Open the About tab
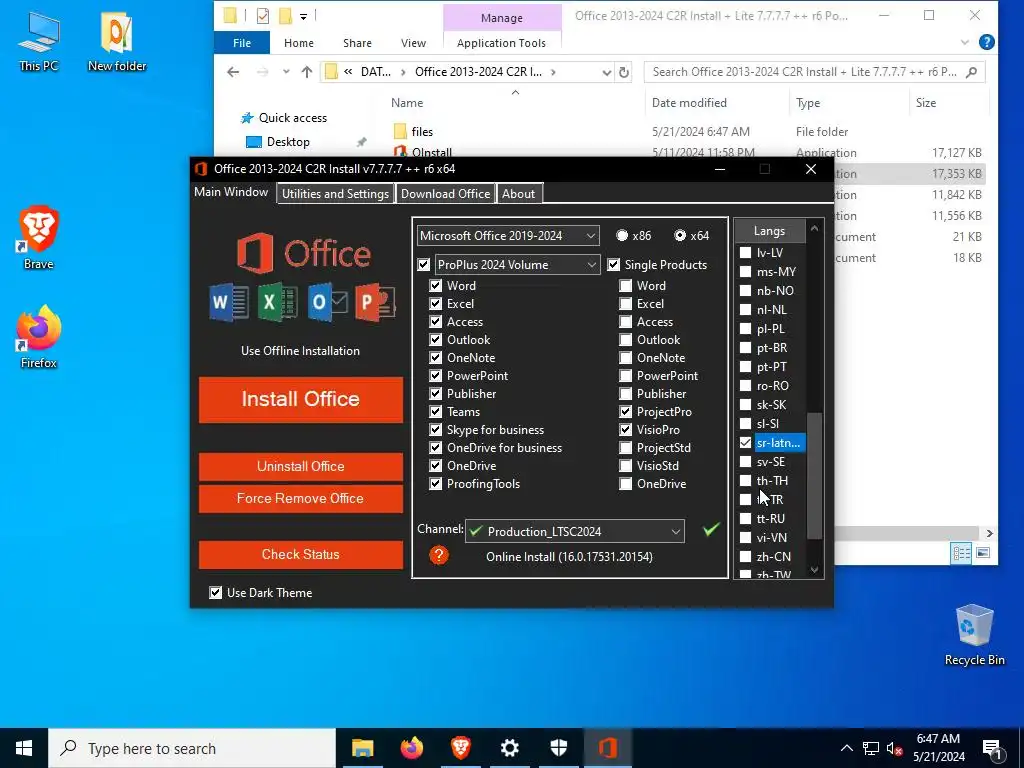 coord(519,193)
